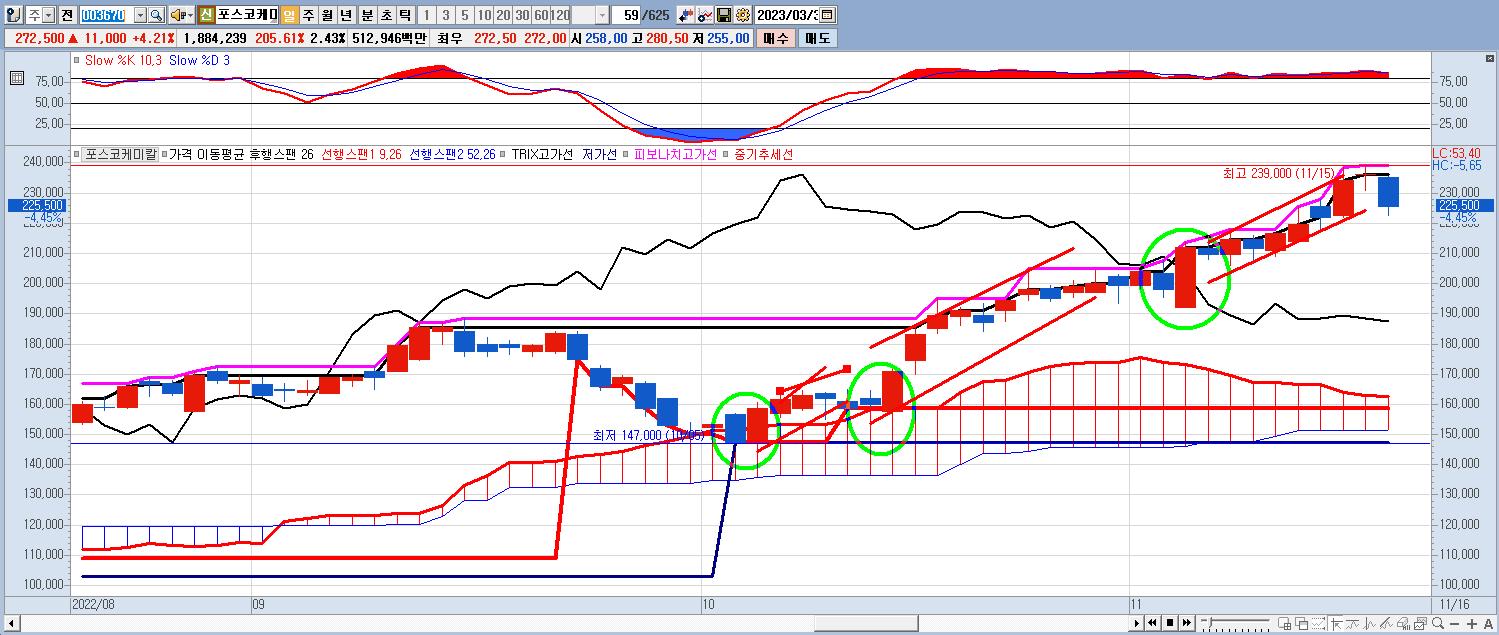
Task: Click the magnifier zoom icon at bottom
Action: 1437,623
